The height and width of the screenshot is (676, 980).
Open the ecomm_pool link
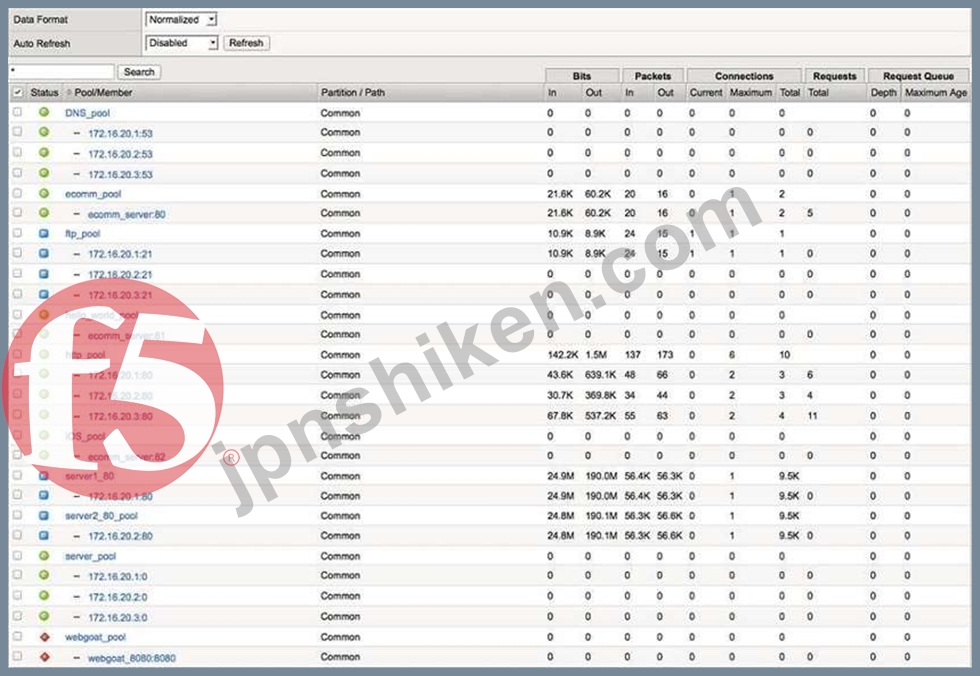click(x=93, y=194)
